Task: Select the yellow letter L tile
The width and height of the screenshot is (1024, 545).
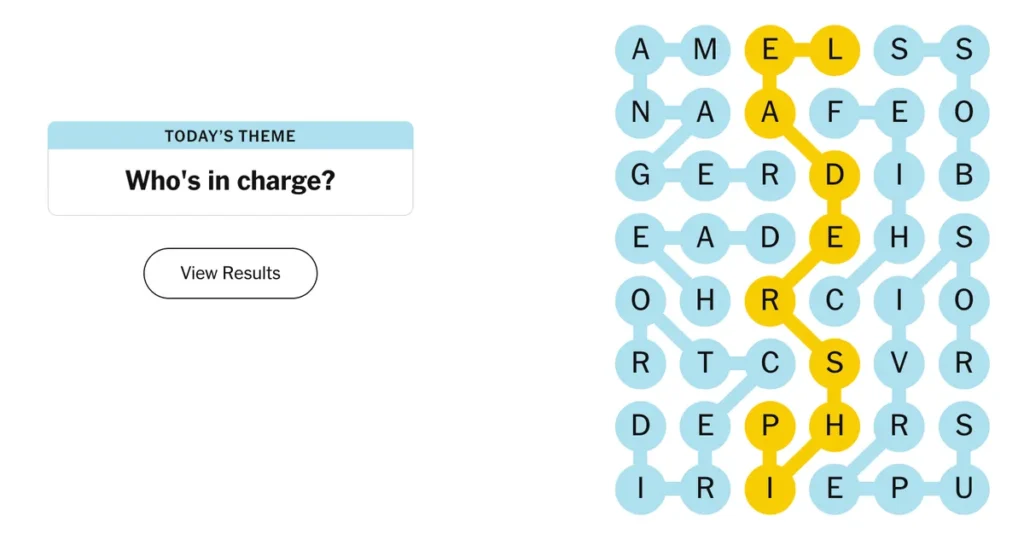Action: coord(835,50)
